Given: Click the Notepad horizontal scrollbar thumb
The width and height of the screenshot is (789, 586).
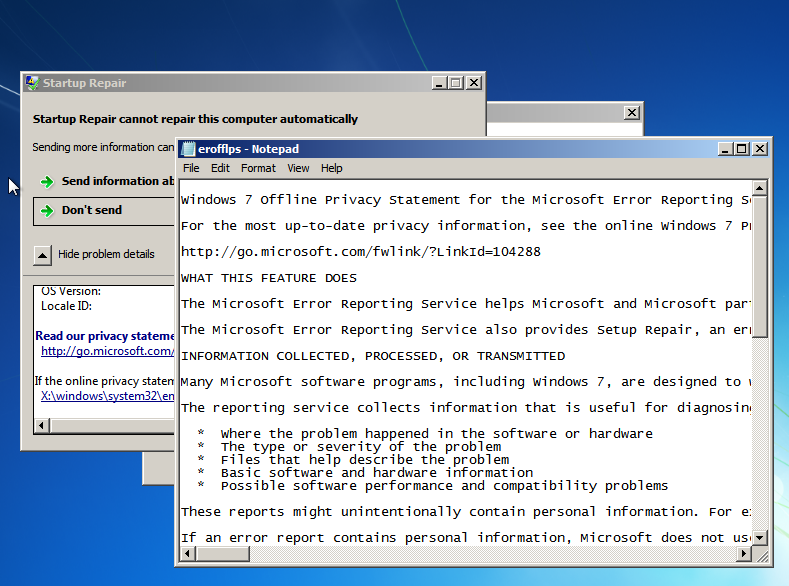Looking at the screenshot, I should (x=222, y=554).
